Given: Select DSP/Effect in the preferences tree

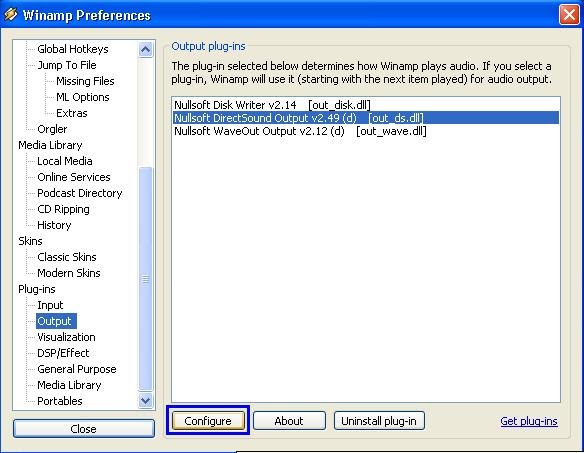Looking at the screenshot, I should pyautogui.click(x=63, y=353).
